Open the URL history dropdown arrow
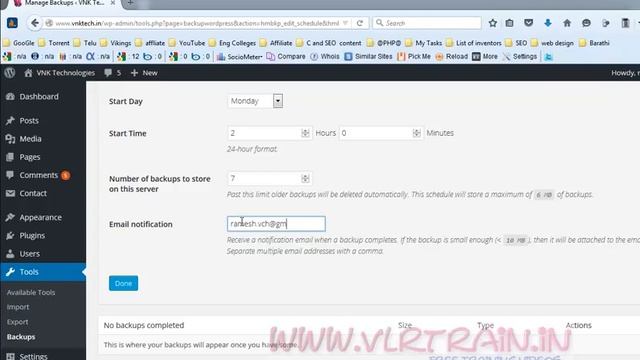The width and height of the screenshot is (640, 360). pos(345,23)
